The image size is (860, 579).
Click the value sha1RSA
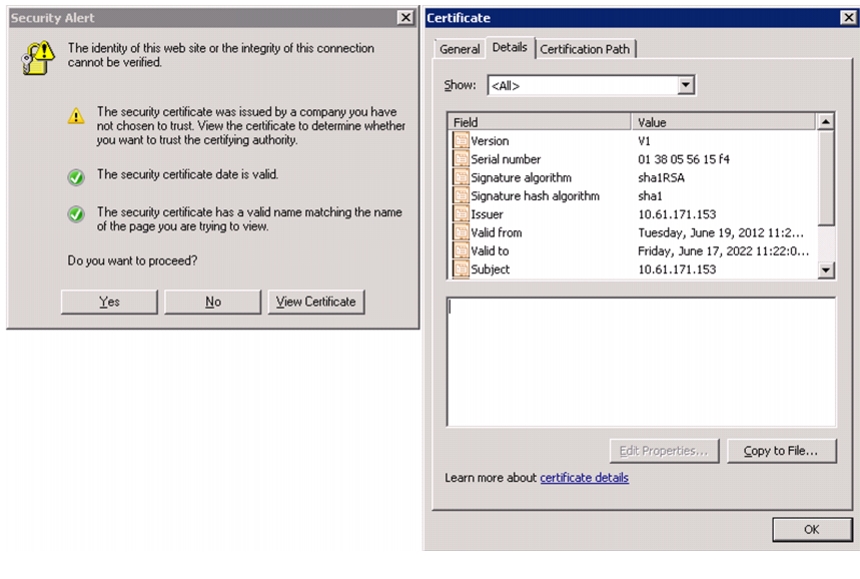661,178
